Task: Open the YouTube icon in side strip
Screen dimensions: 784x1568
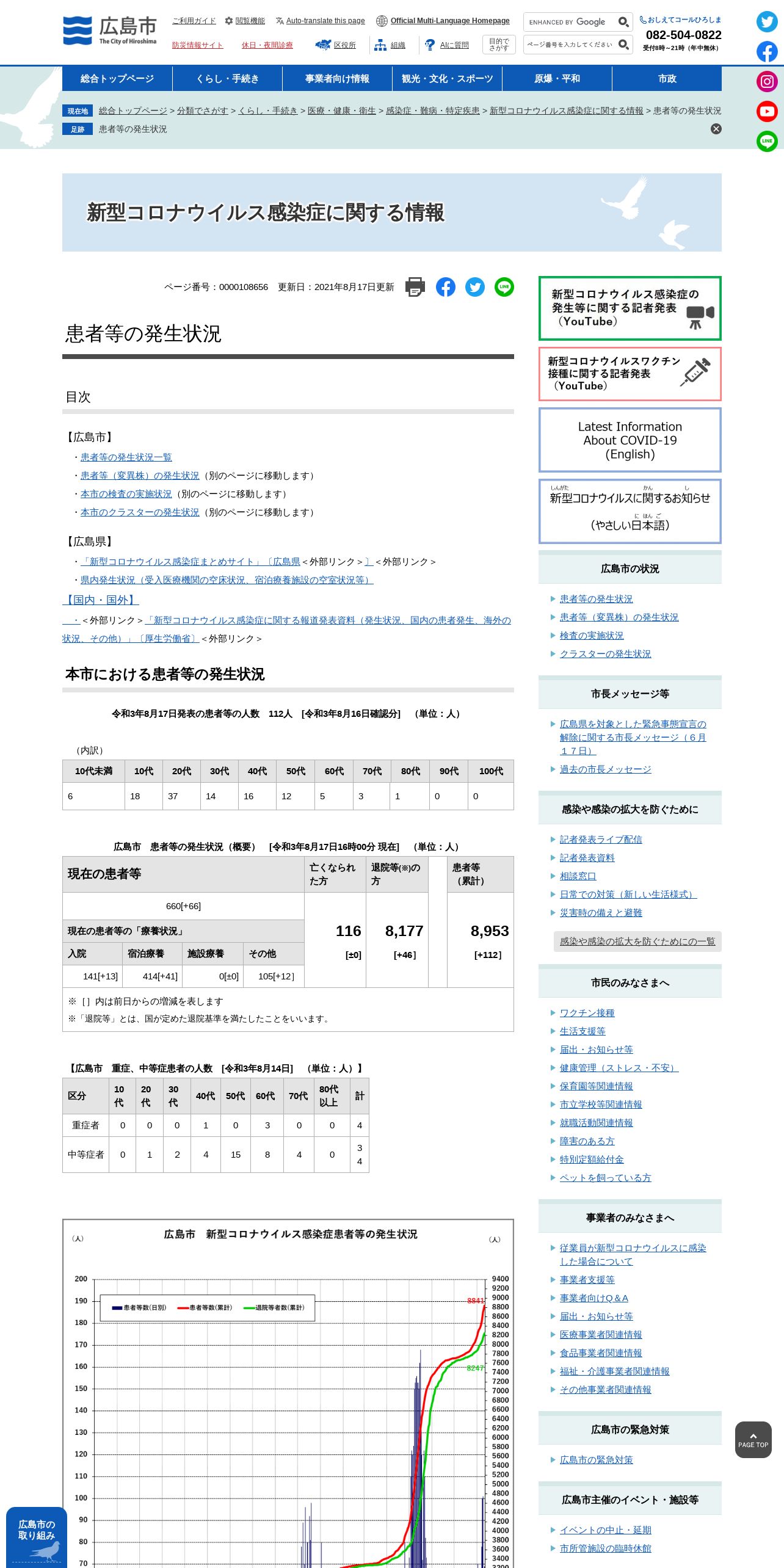Action: click(767, 111)
